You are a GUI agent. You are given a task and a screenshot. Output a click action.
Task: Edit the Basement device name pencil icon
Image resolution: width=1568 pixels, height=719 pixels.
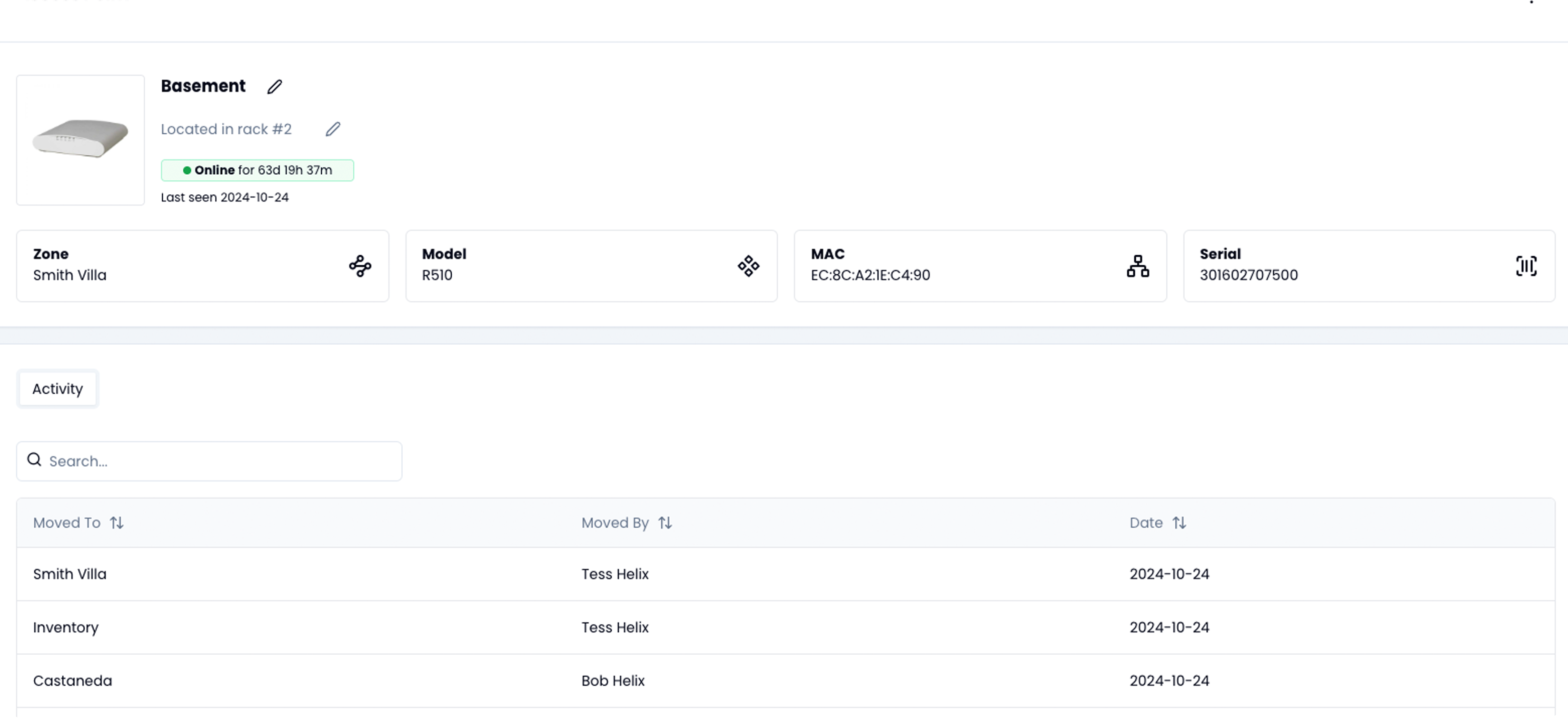coord(275,87)
